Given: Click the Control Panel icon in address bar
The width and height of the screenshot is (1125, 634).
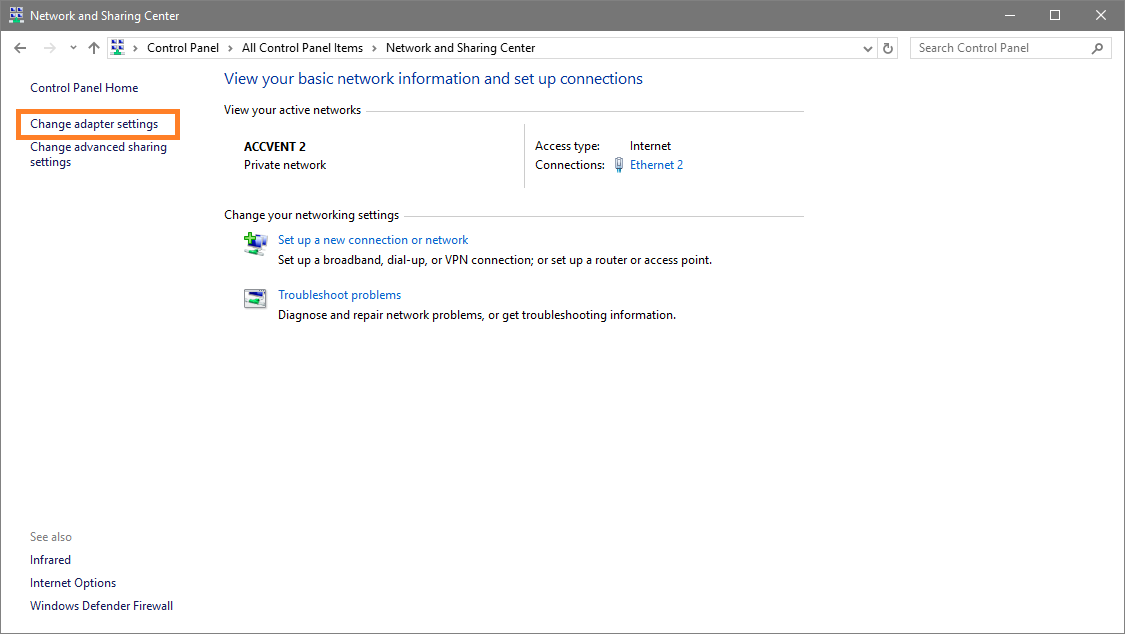Looking at the screenshot, I should coord(118,47).
